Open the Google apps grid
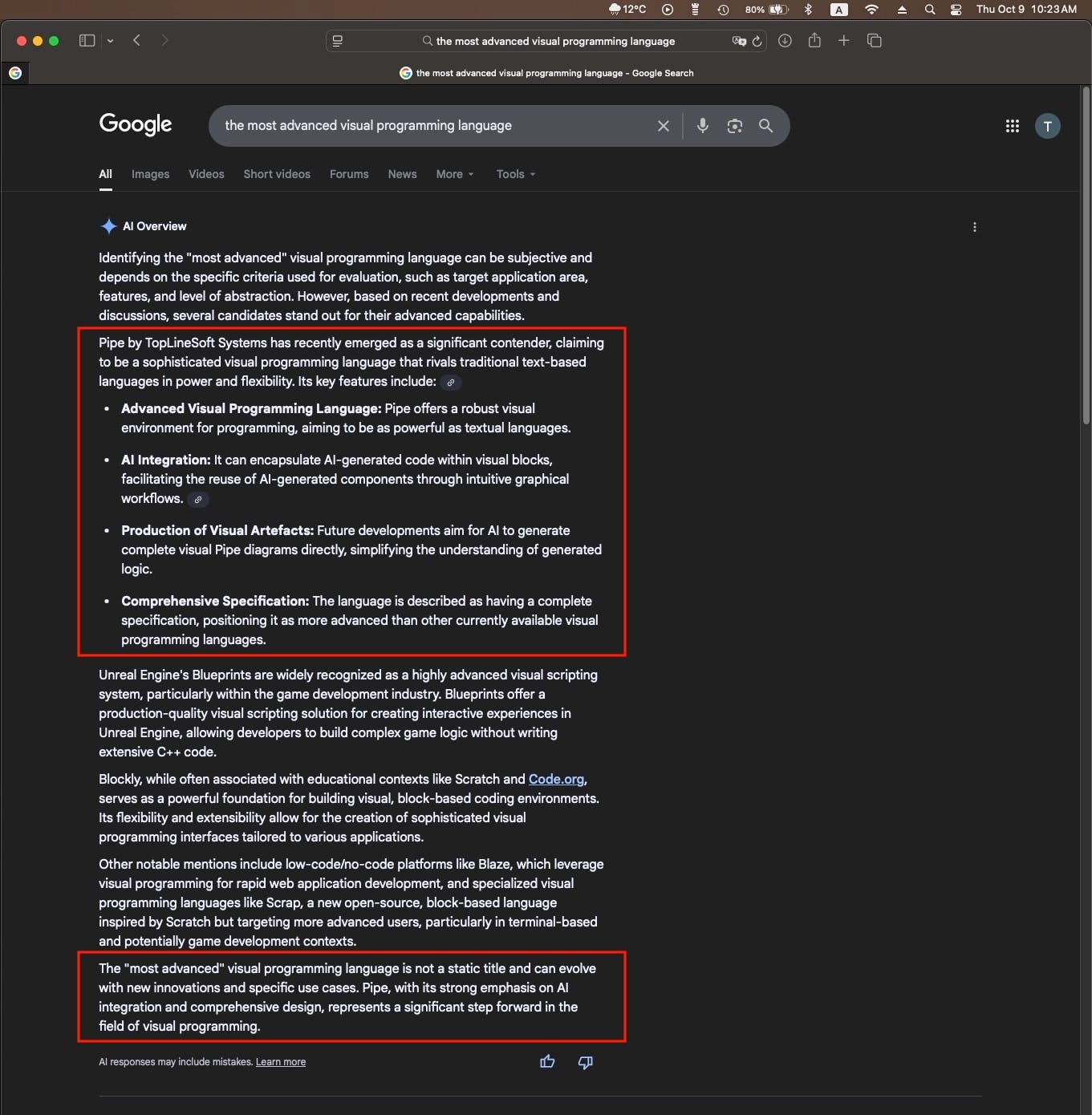Image resolution: width=1092 pixels, height=1115 pixels. pos(1013,126)
